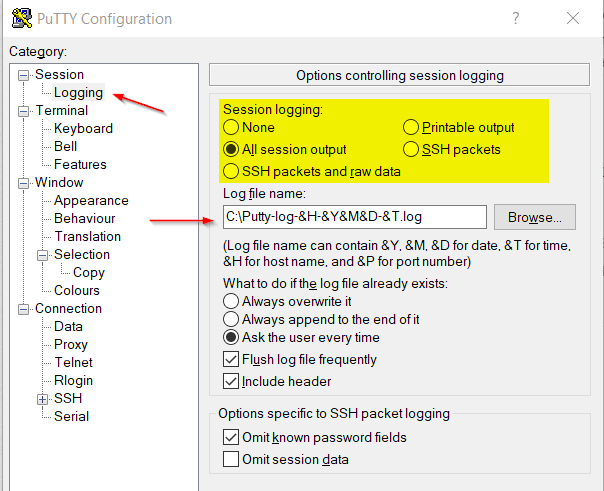The image size is (604, 491).
Task: Collapse the Selection tree node
Action: click(43, 255)
